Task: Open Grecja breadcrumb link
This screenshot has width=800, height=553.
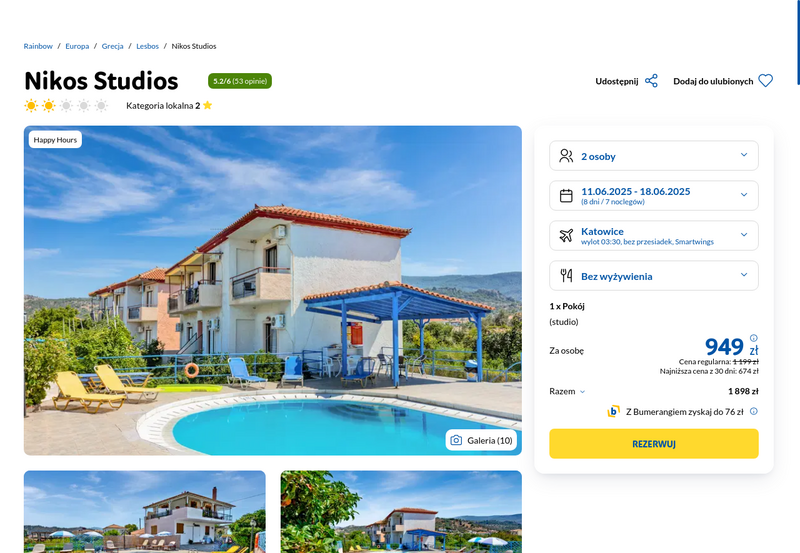Action: [x=112, y=46]
